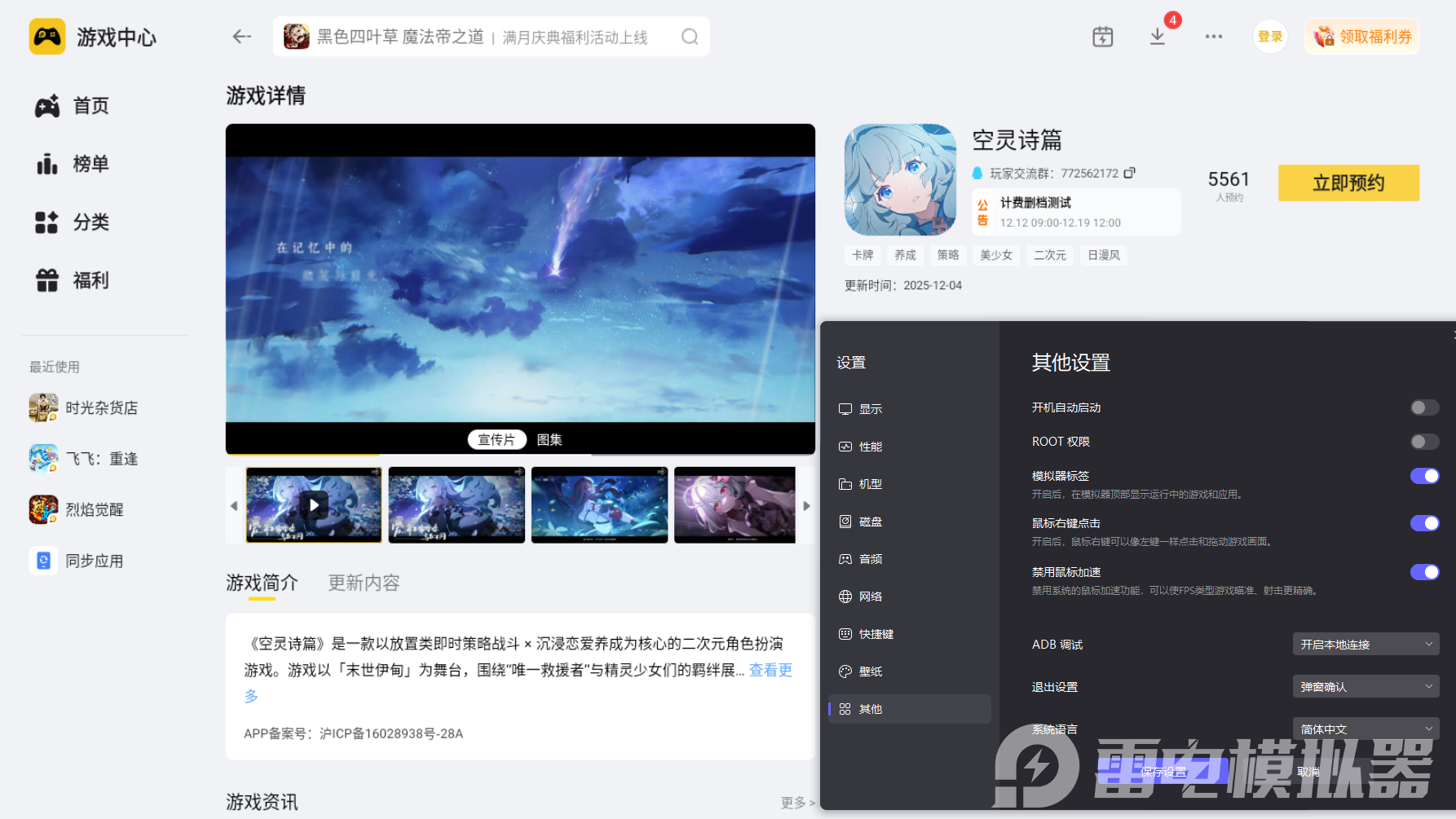Viewport: 1456px width, 819px height.
Task: Open the ADB 调试 dropdown
Action: (1365, 644)
